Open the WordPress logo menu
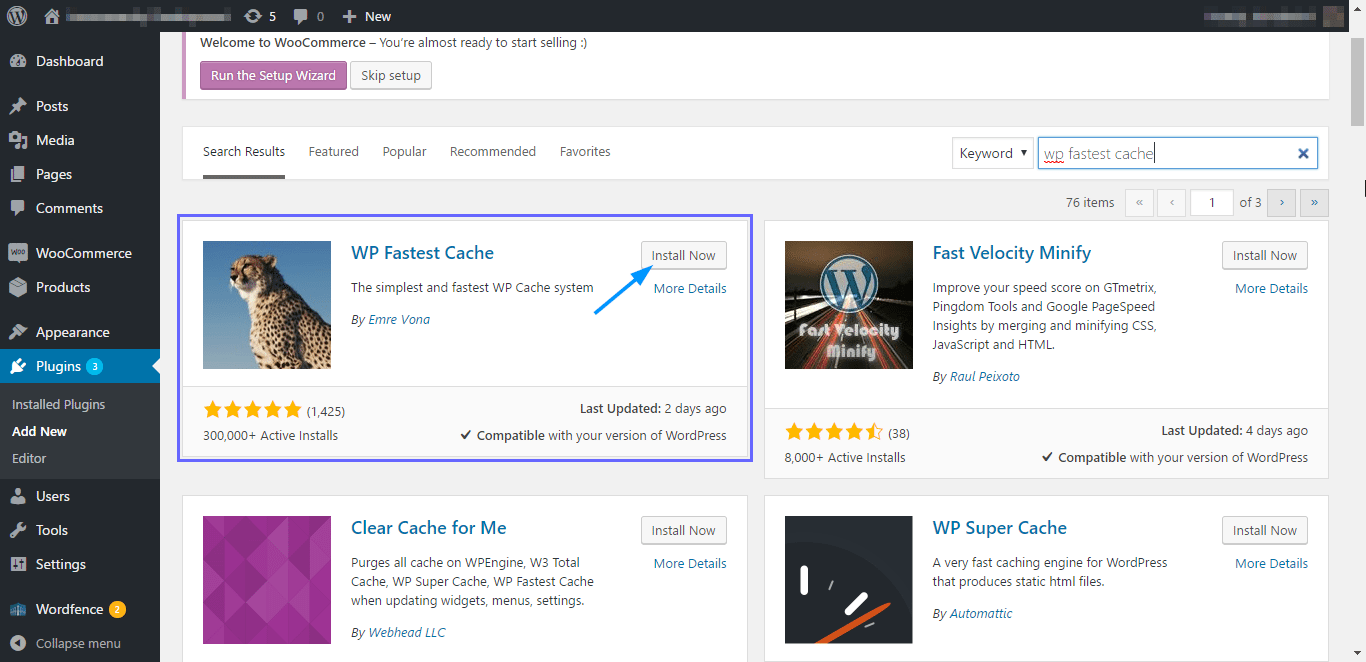Viewport: 1366px width, 662px height. click(x=19, y=16)
